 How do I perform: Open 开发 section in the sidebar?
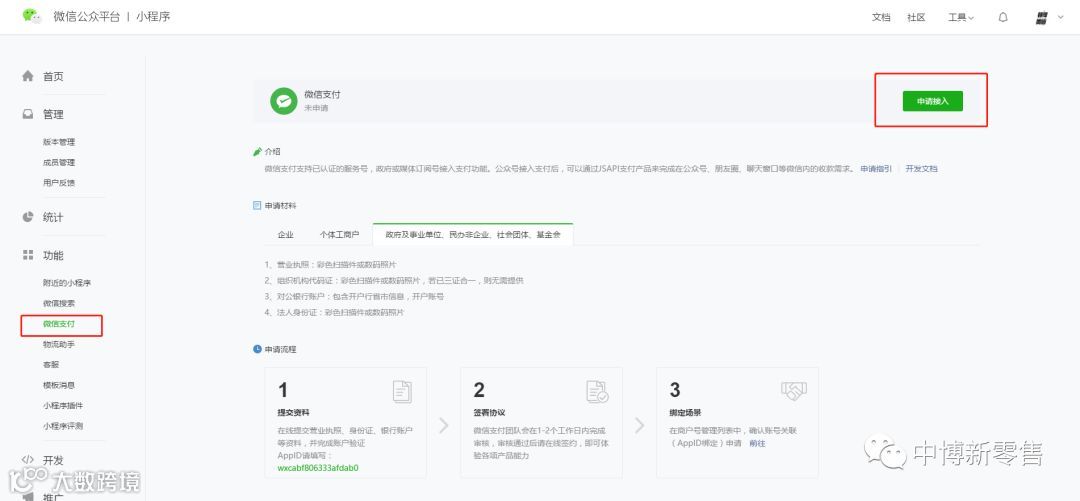coord(53,460)
